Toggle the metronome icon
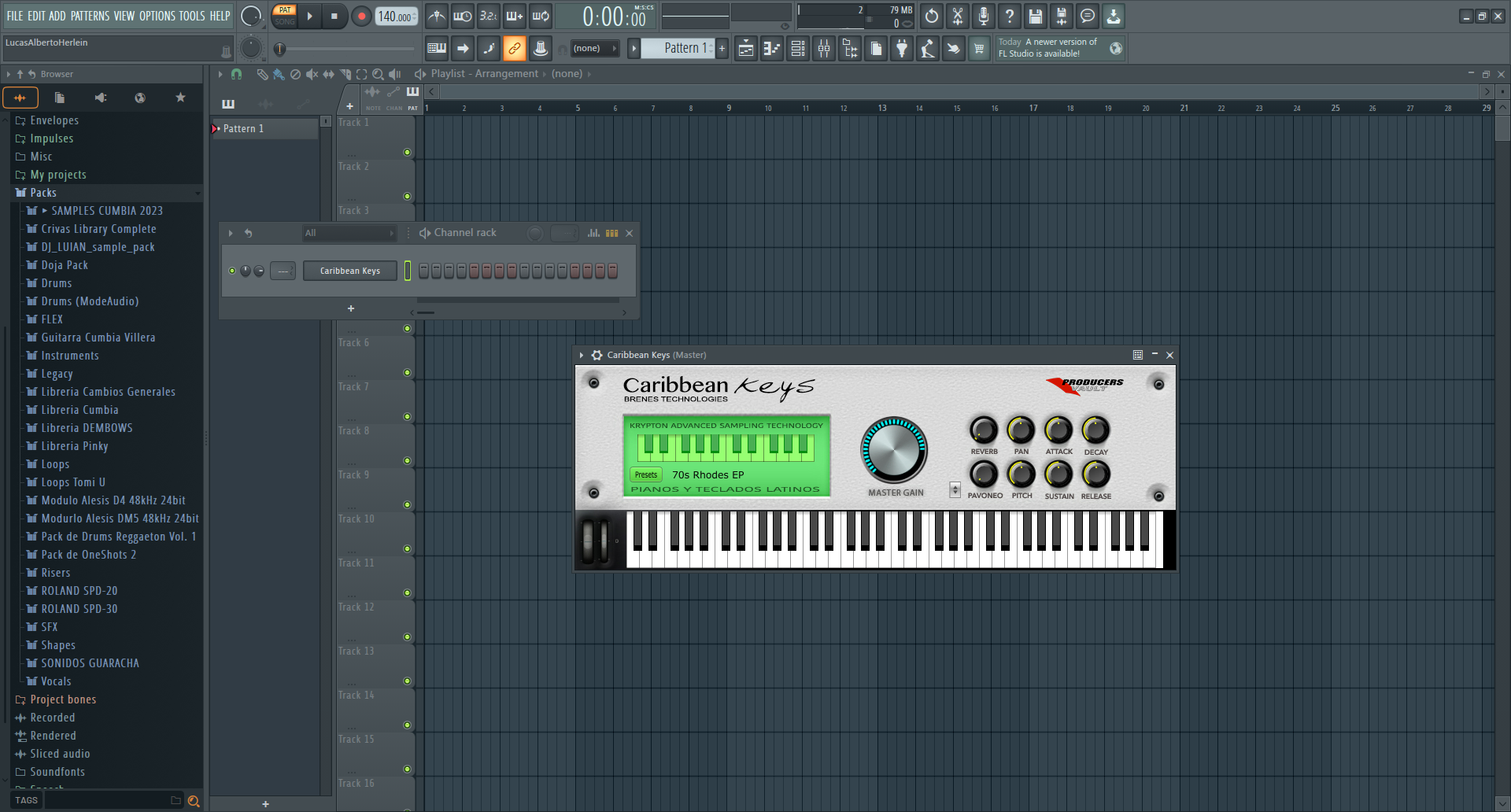Image resolution: width=1511 pixels, height=812 pixels. (437, 16)
